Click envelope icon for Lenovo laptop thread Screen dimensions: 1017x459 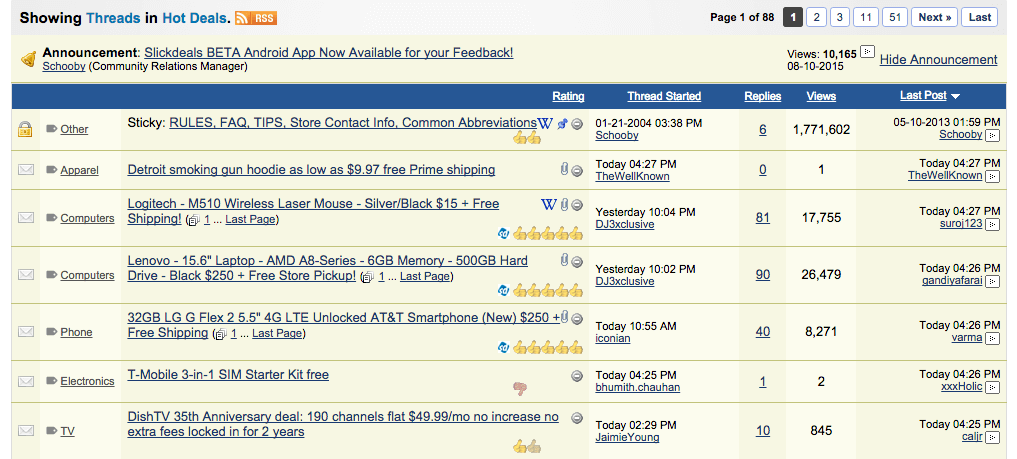pos(25,275)
